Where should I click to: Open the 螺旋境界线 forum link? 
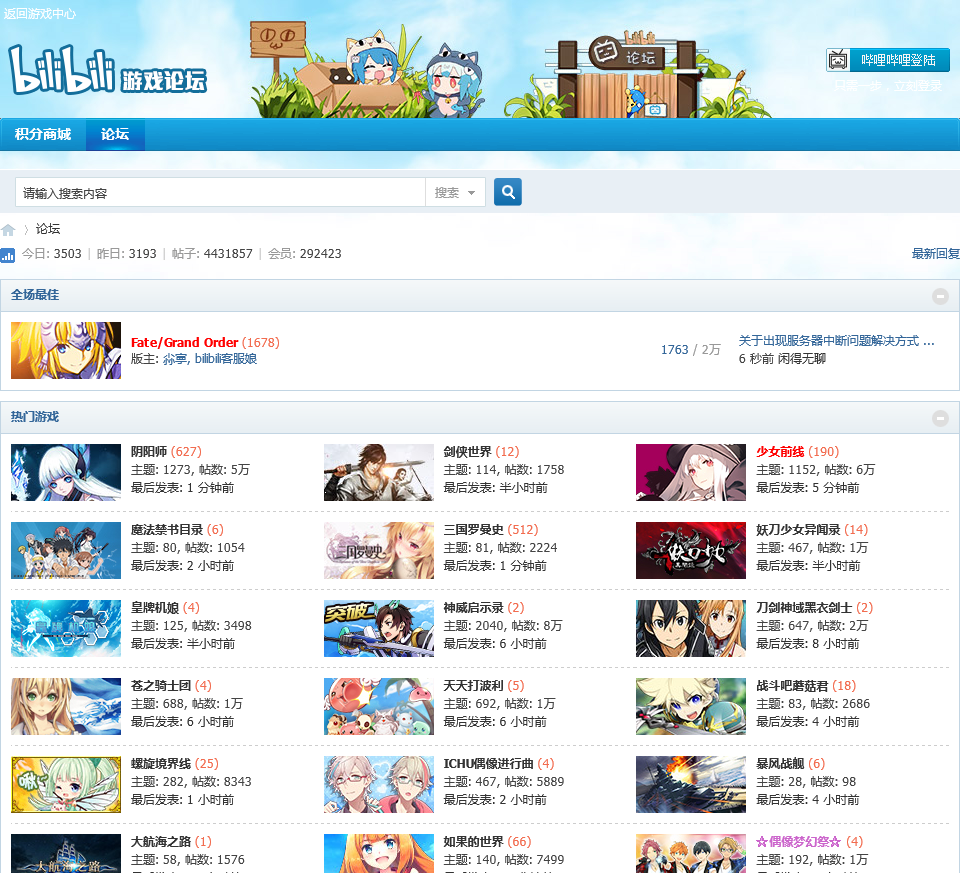pyautogui.click(x=161, y=763)
